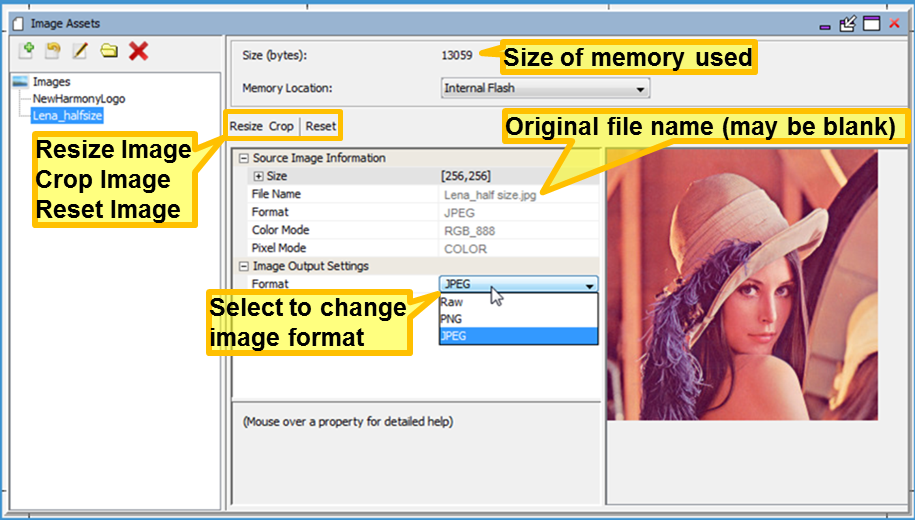Screen dimensions: 915x520
Task: Click the red X delete image icon
Action: point(138,51)
